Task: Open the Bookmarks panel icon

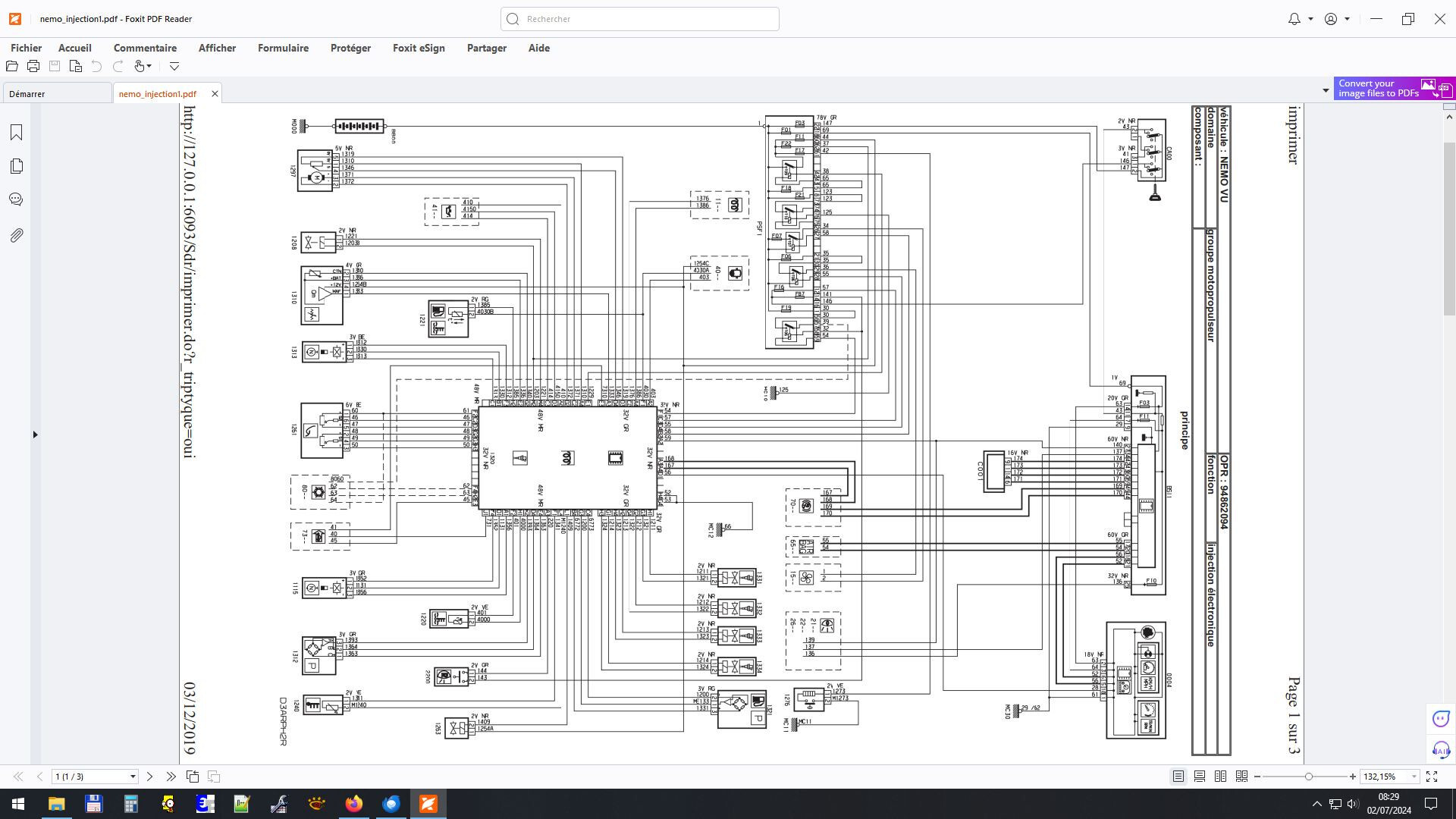Action: 16,133
